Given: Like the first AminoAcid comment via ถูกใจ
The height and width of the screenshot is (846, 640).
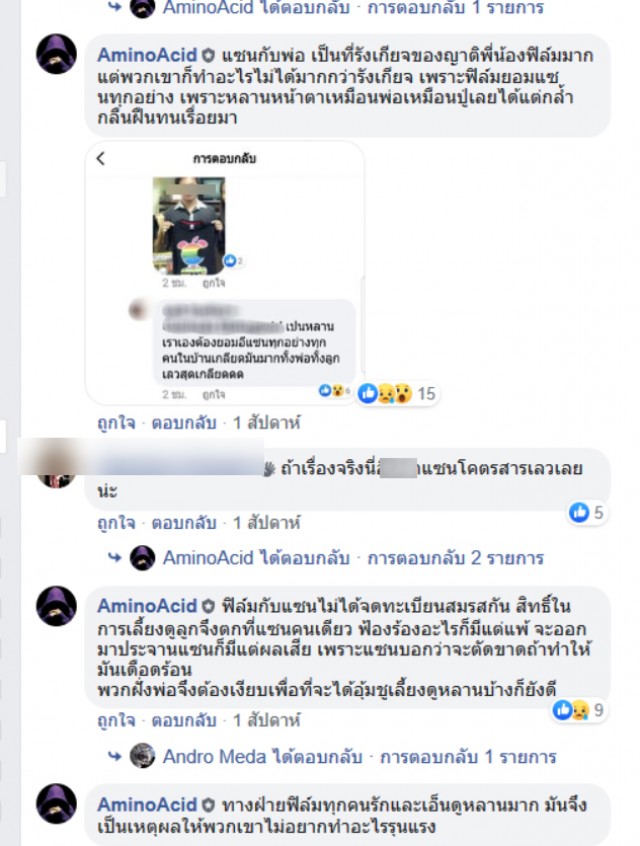Looking at the screenshot, I should pyautogui.click(x=116, y=423).
